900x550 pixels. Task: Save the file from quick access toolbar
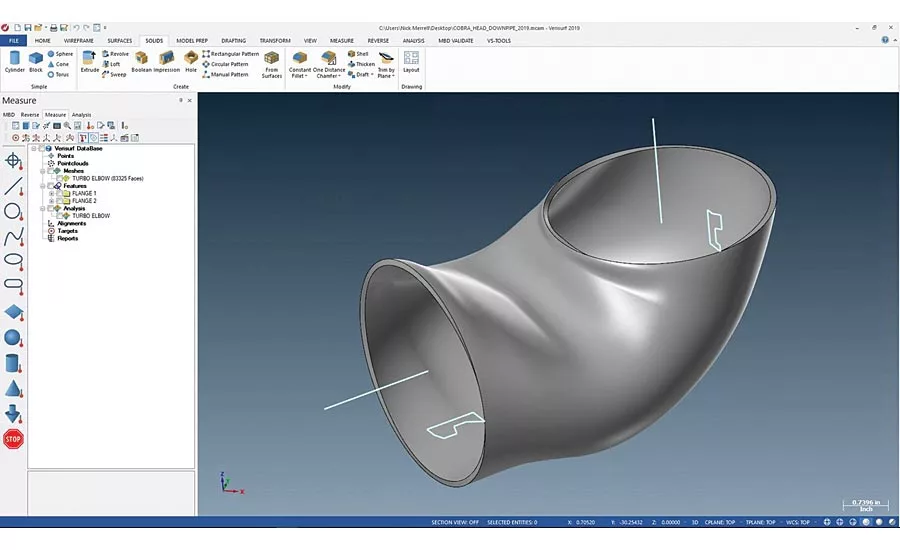[28, 28]
